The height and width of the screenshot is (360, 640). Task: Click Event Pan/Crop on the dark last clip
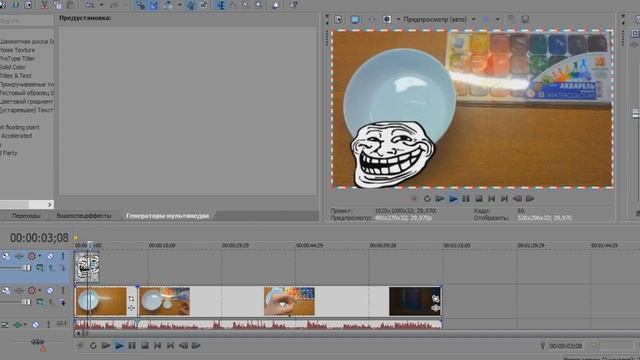(x=436, y=299)
